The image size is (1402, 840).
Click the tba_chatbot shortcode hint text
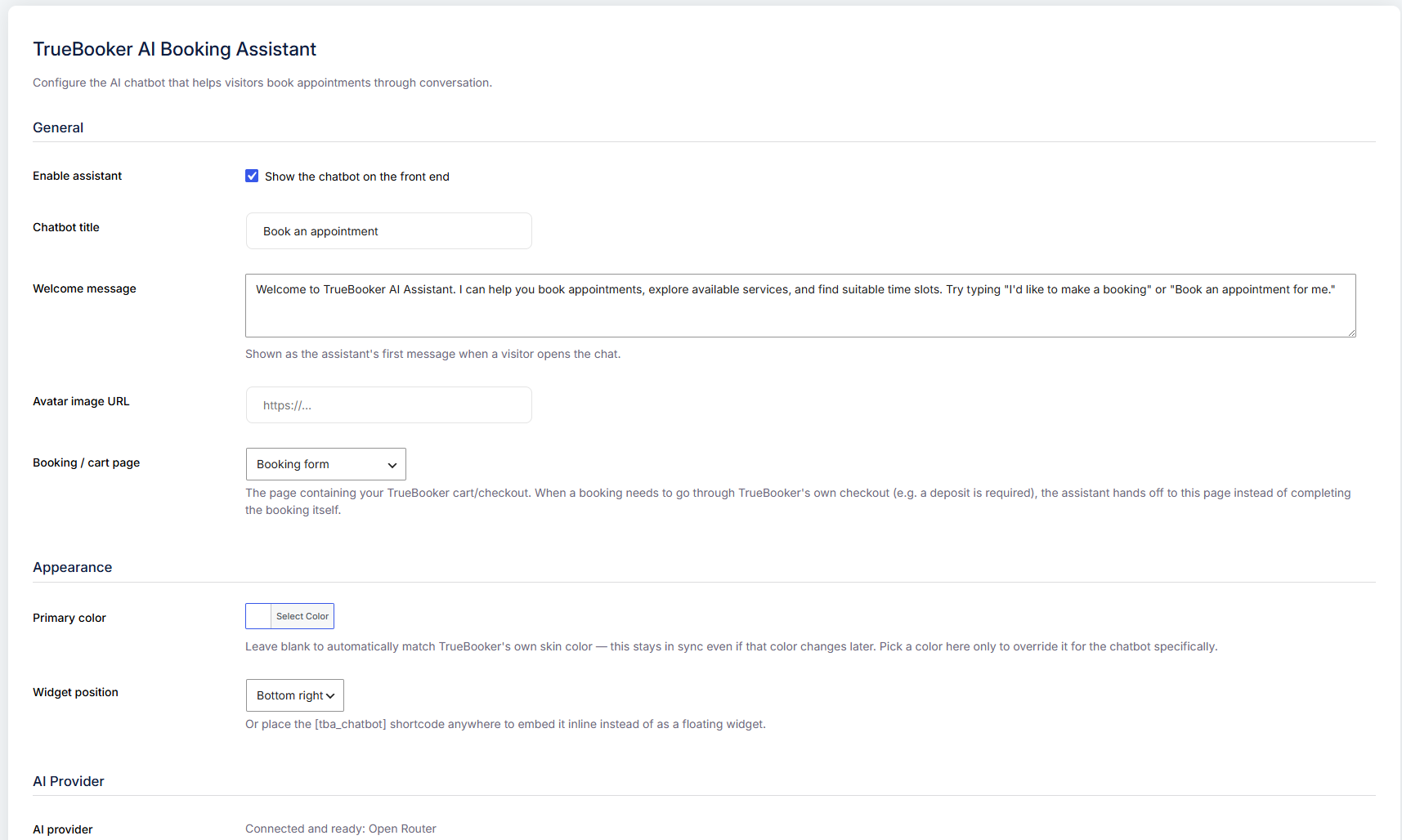point(506,724)
